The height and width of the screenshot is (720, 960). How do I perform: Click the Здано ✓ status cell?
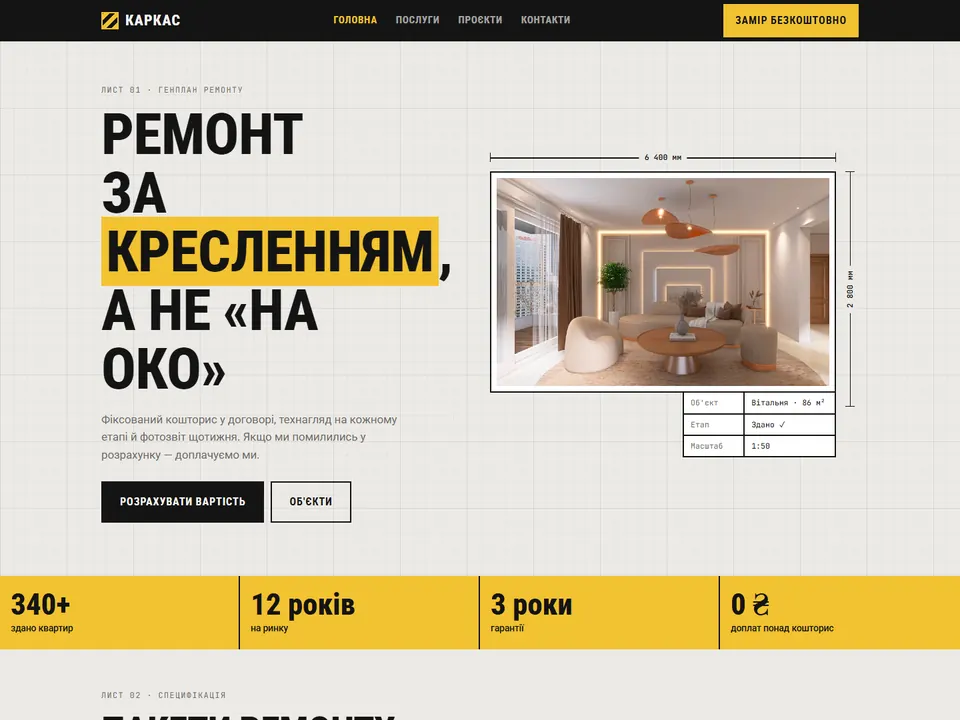click(x=789, y=425)
